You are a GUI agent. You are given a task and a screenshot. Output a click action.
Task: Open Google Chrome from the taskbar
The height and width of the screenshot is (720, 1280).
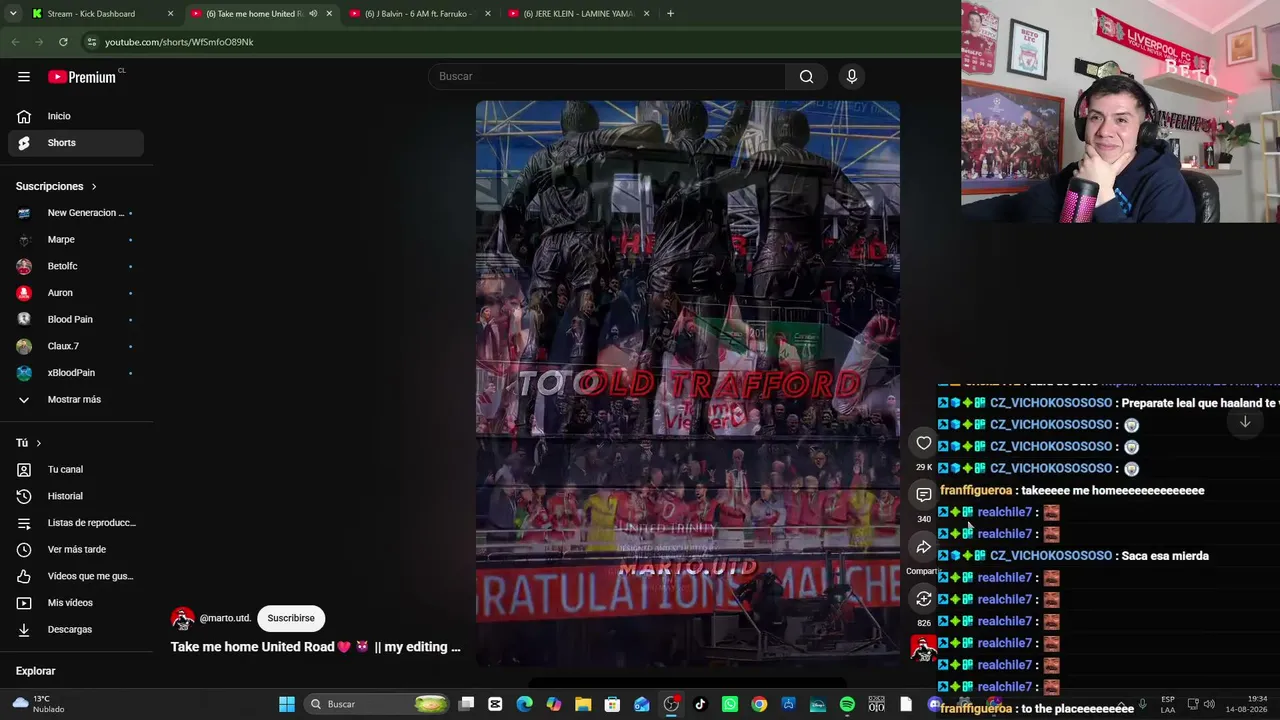[759, 704]
